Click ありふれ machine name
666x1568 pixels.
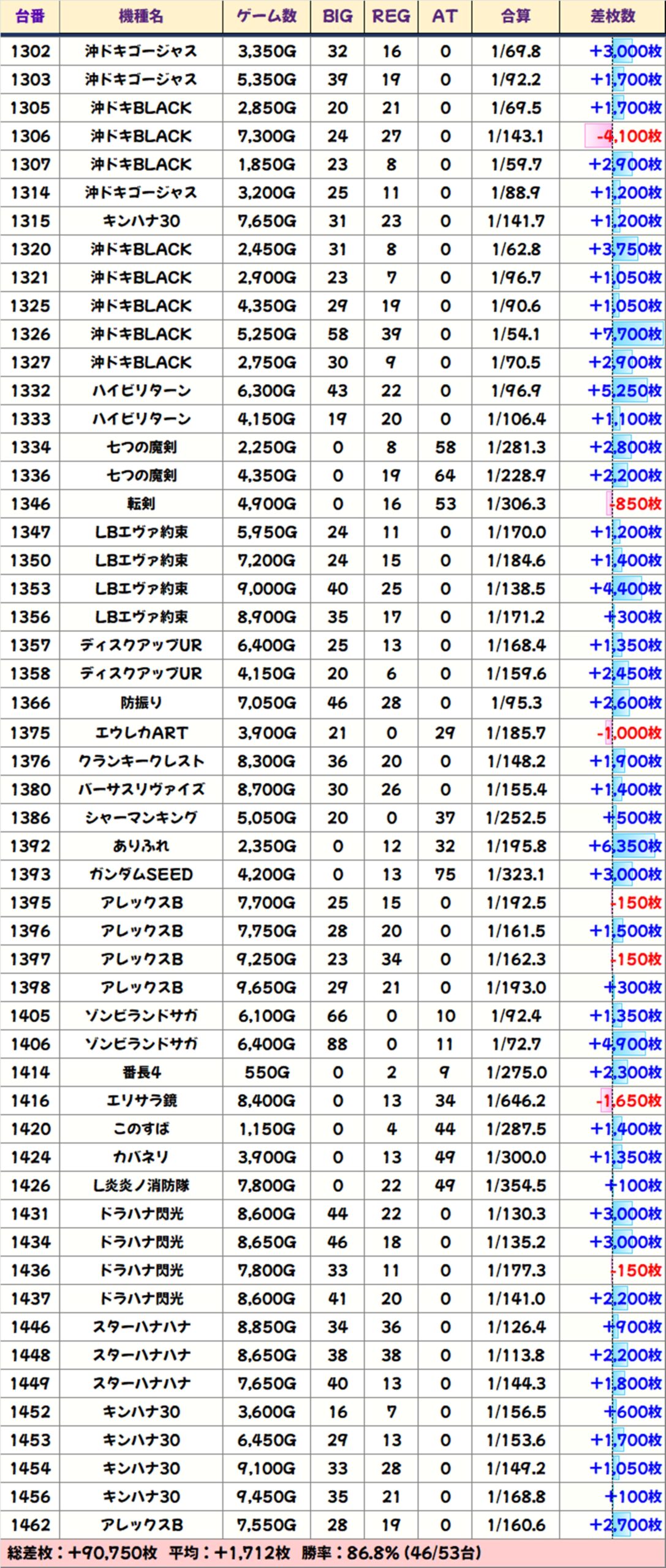(141, 846)
